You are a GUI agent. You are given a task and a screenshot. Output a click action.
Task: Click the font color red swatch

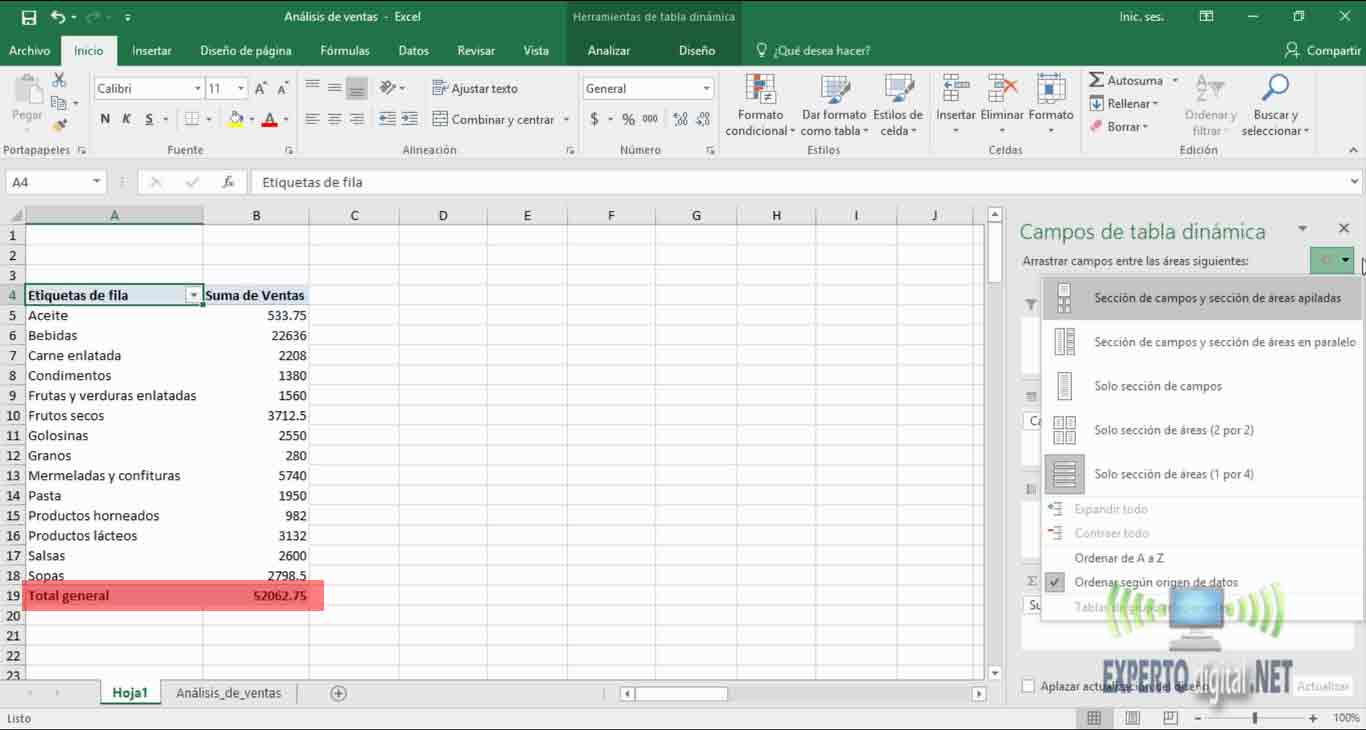(268, 119)
